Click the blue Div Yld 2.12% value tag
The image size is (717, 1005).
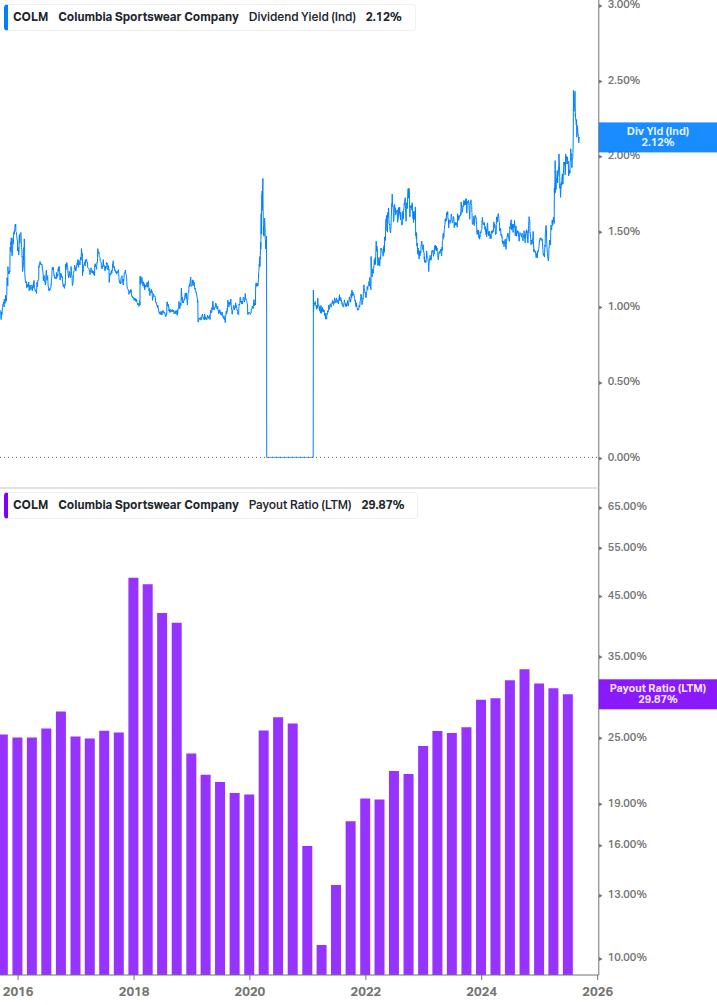657,137
